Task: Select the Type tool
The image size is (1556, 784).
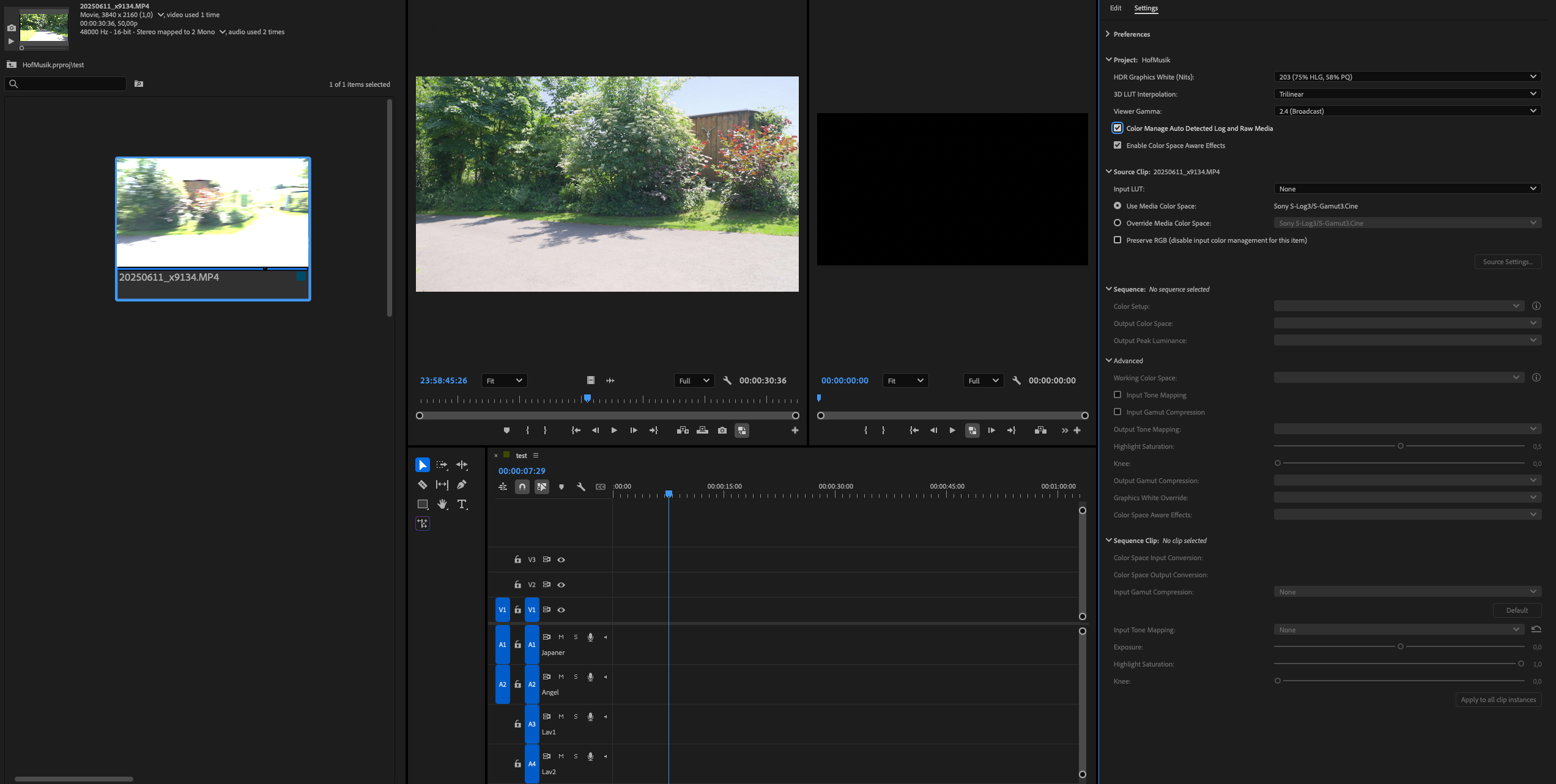Action: click(x=462, y=504)
